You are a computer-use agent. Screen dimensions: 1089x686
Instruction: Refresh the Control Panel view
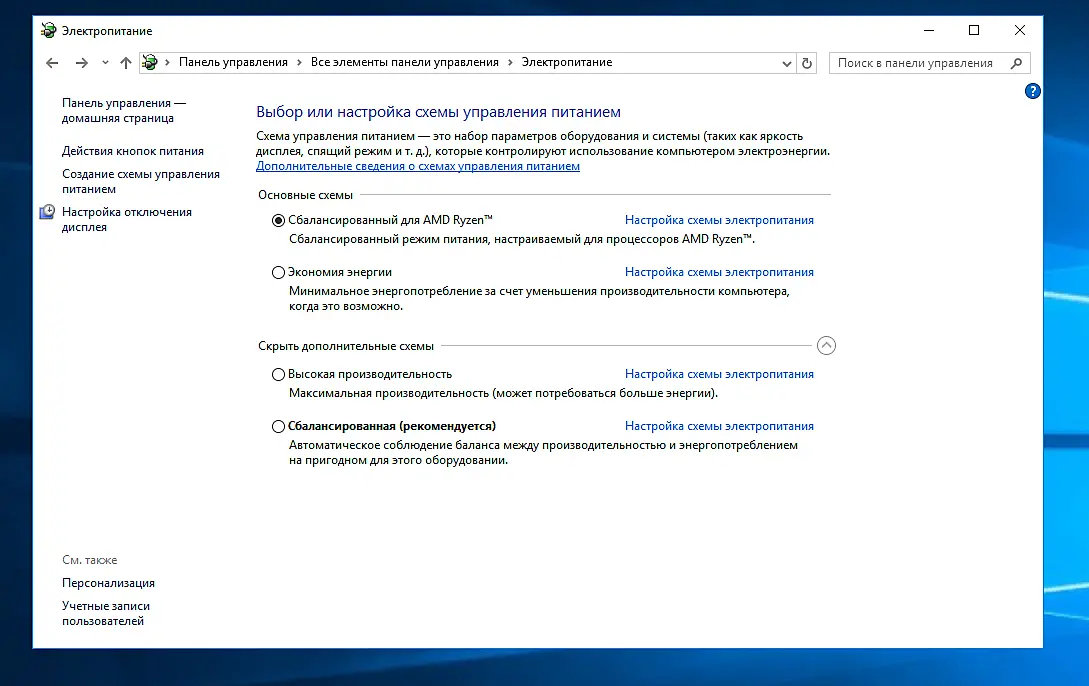point(806,63)
